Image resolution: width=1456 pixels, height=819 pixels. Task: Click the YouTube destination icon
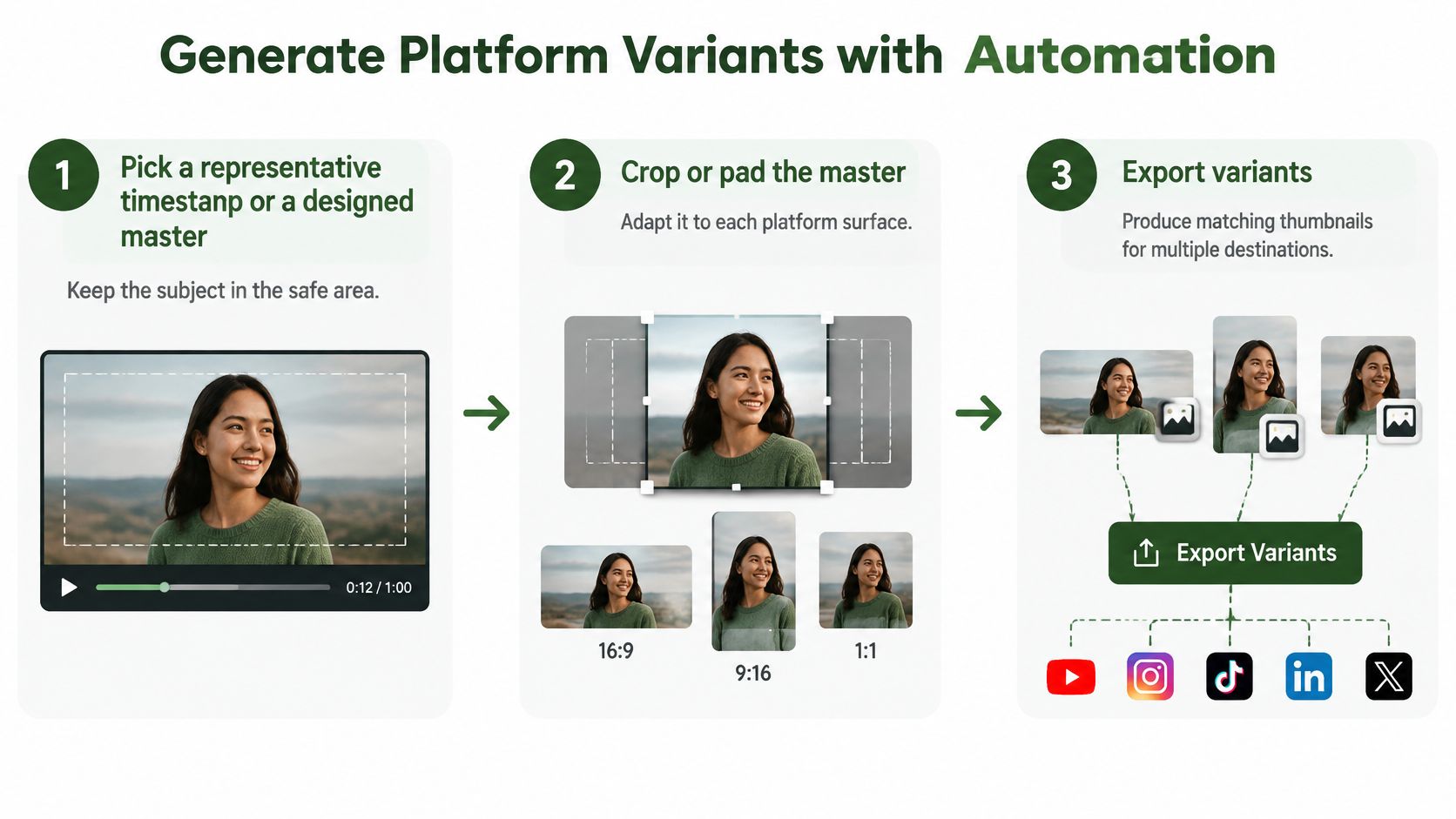point(1070,677)
